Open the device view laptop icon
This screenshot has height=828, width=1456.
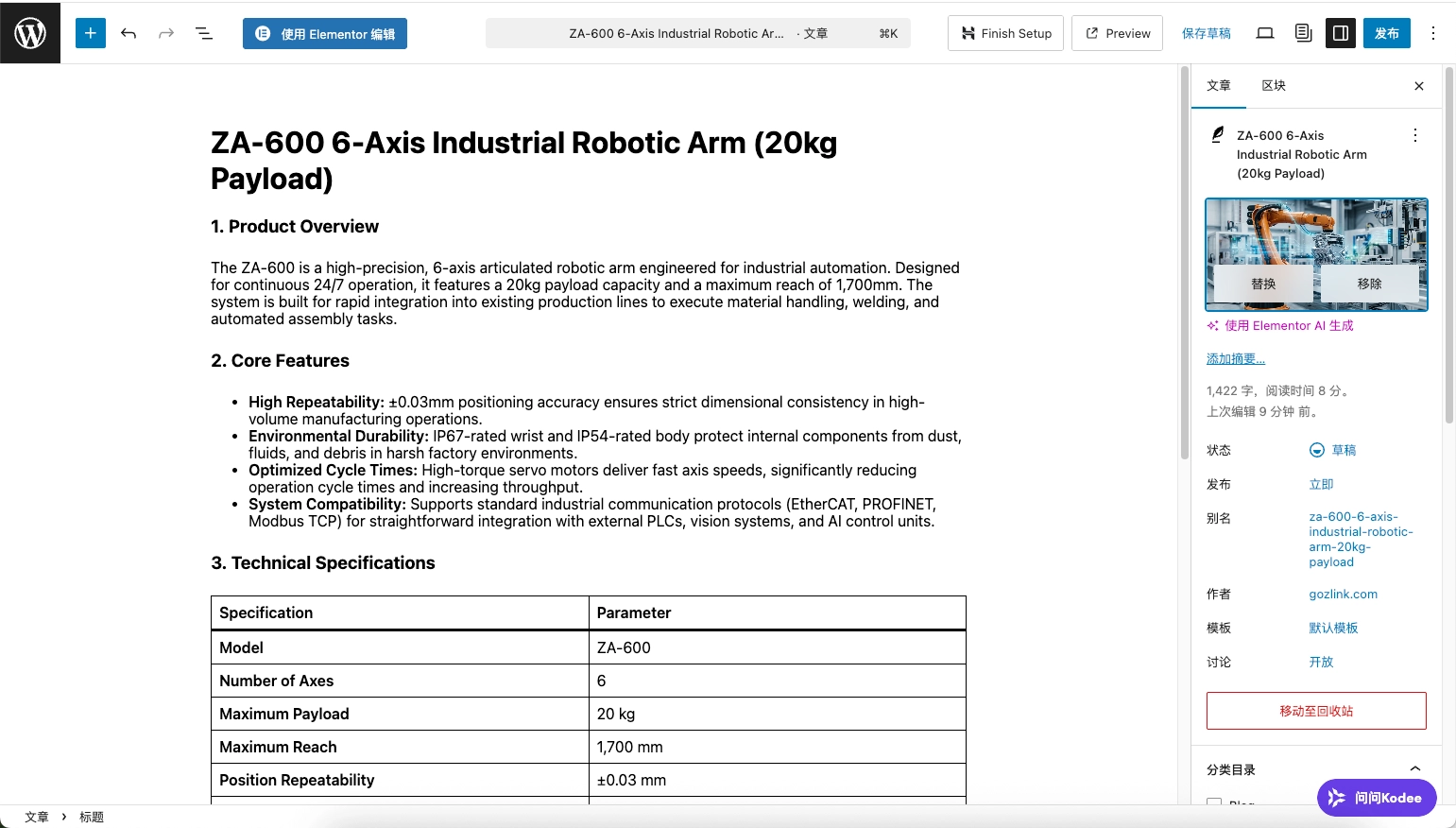click(x=1265, y=33)
